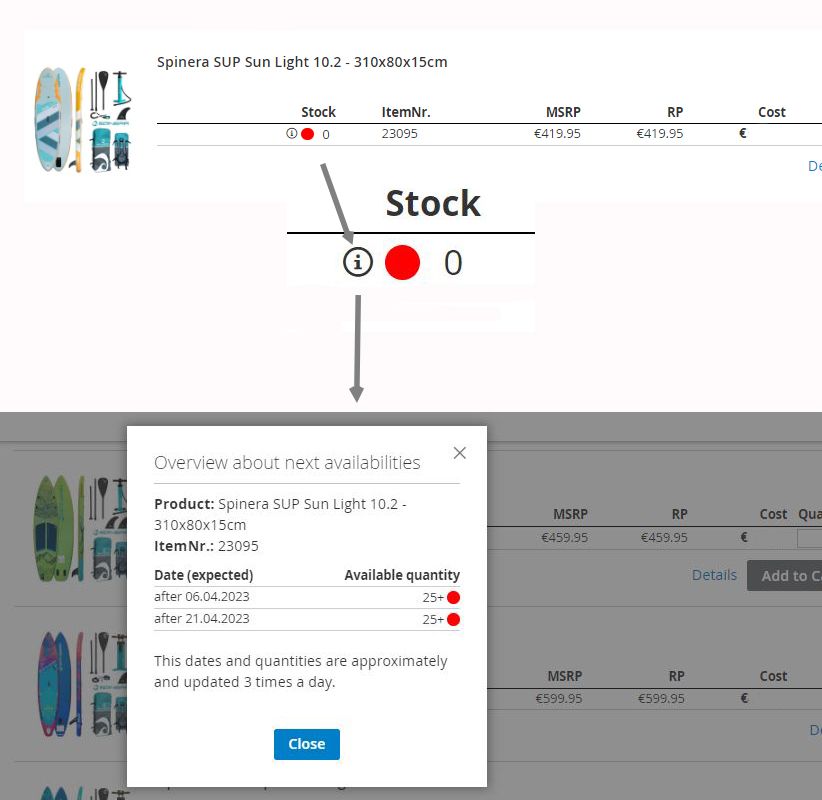Click the red dot next to after 21.04.2023
Image resolution: width=822 pixels, height=800 pixels.
(453, 620)
